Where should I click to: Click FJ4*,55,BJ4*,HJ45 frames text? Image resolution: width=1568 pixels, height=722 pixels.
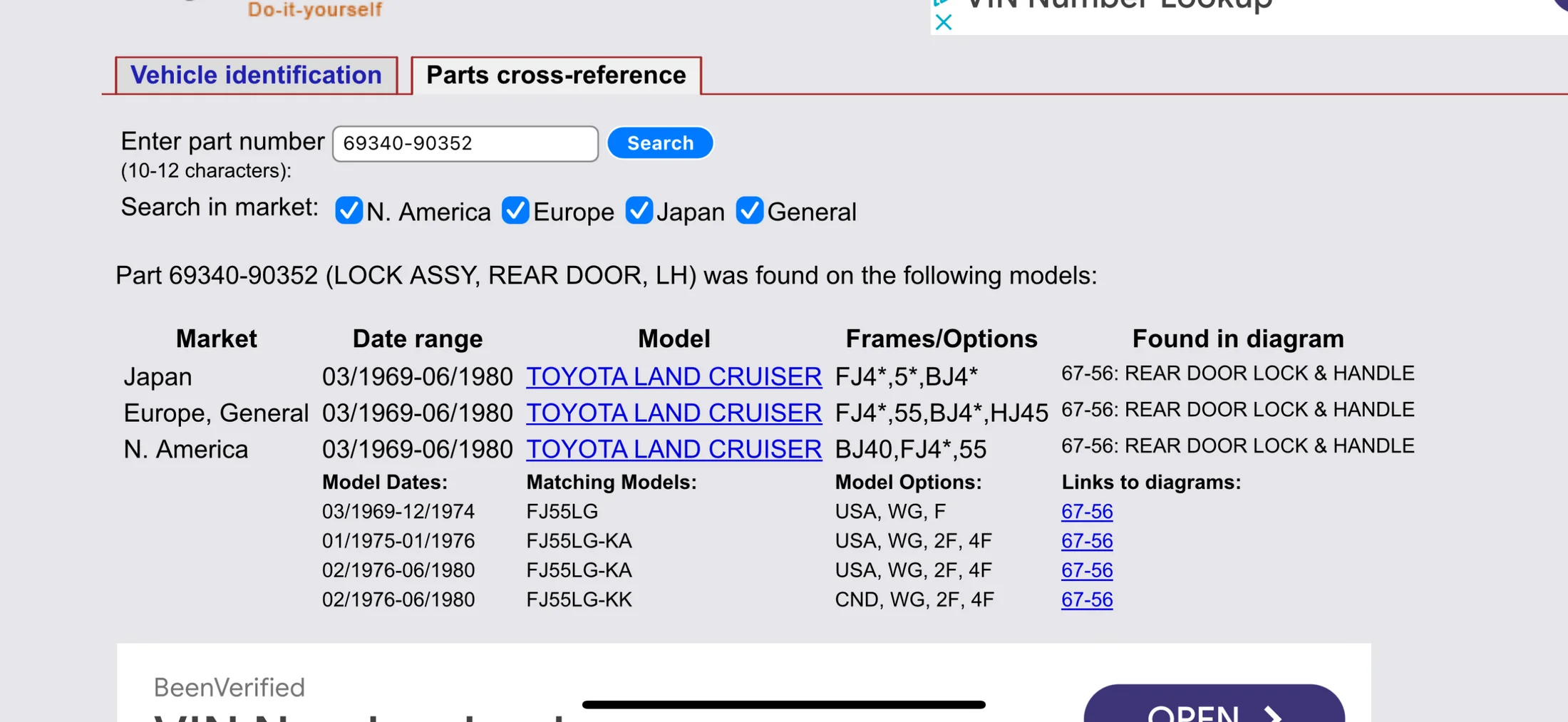[941, 413]
